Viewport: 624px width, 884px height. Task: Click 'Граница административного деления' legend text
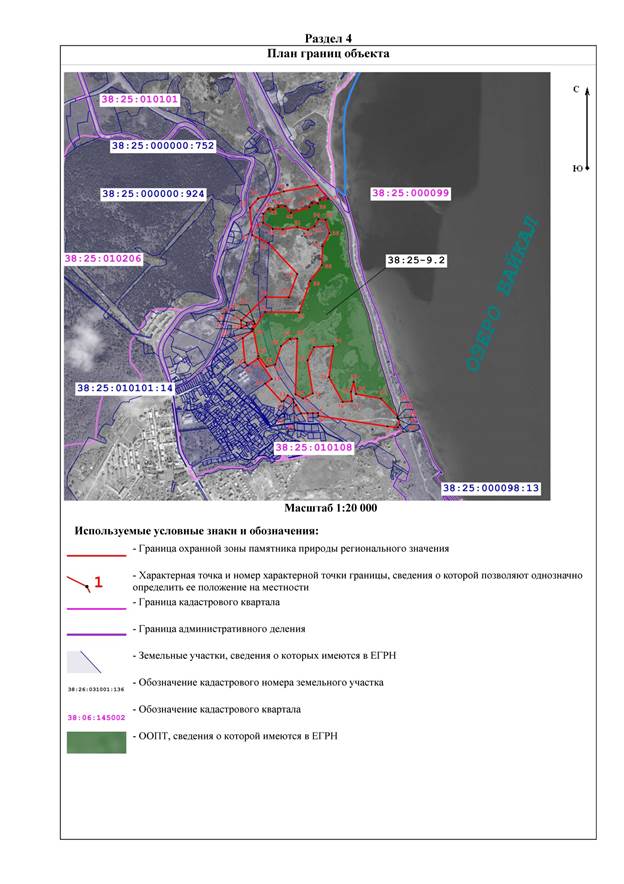[219, 629]
